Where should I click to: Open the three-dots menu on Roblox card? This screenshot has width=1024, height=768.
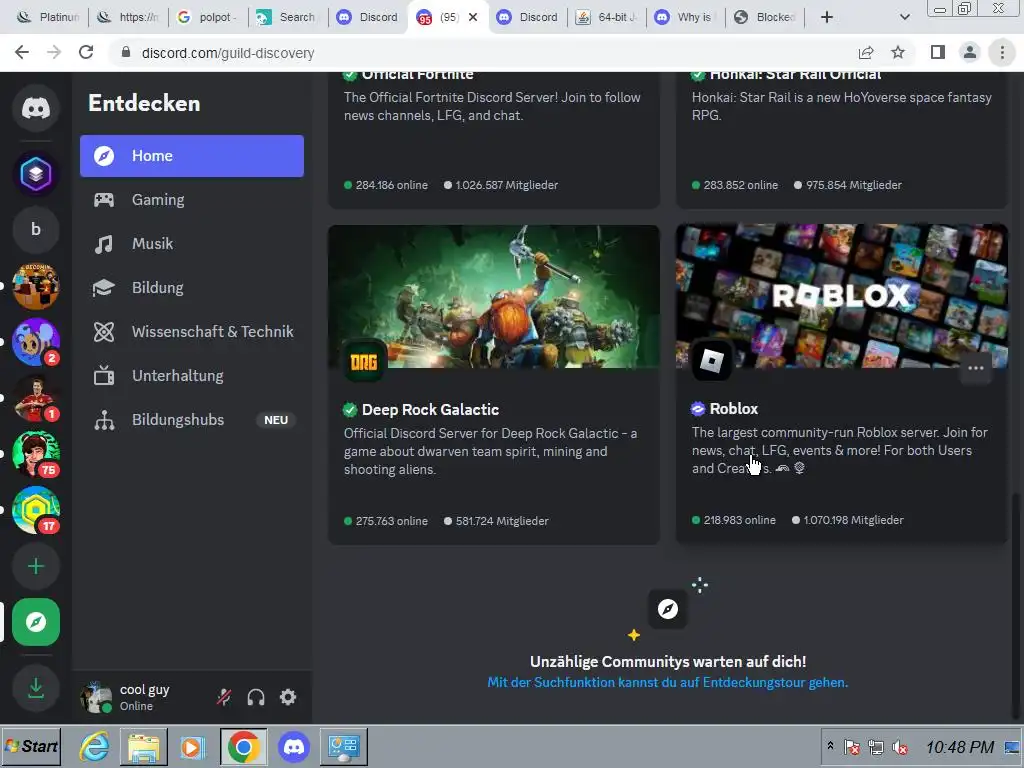coord(976,368)
